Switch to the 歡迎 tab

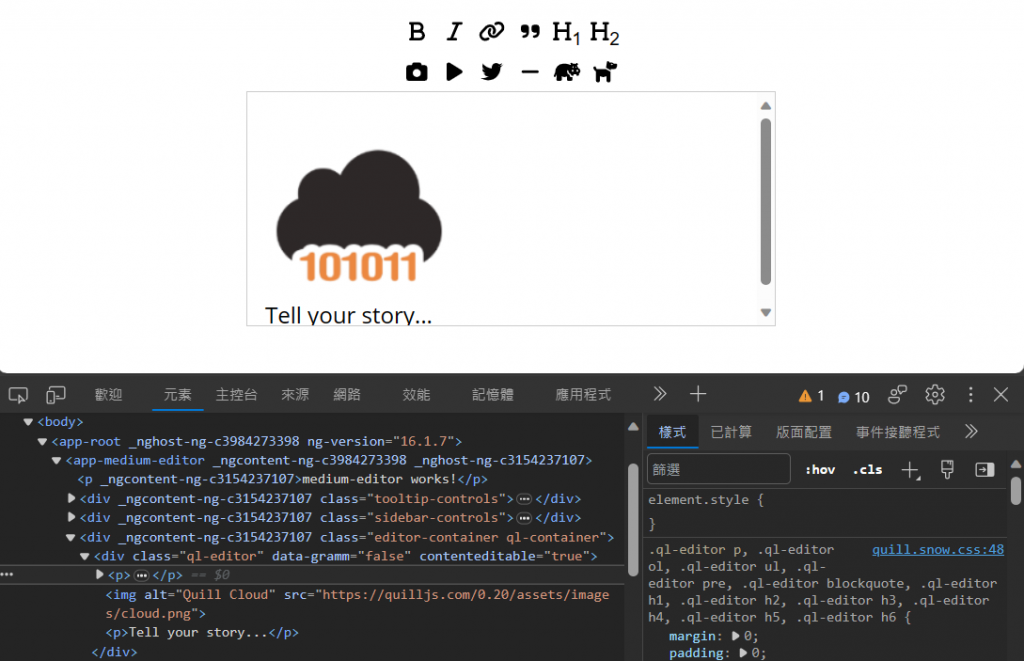pos(108,395)
